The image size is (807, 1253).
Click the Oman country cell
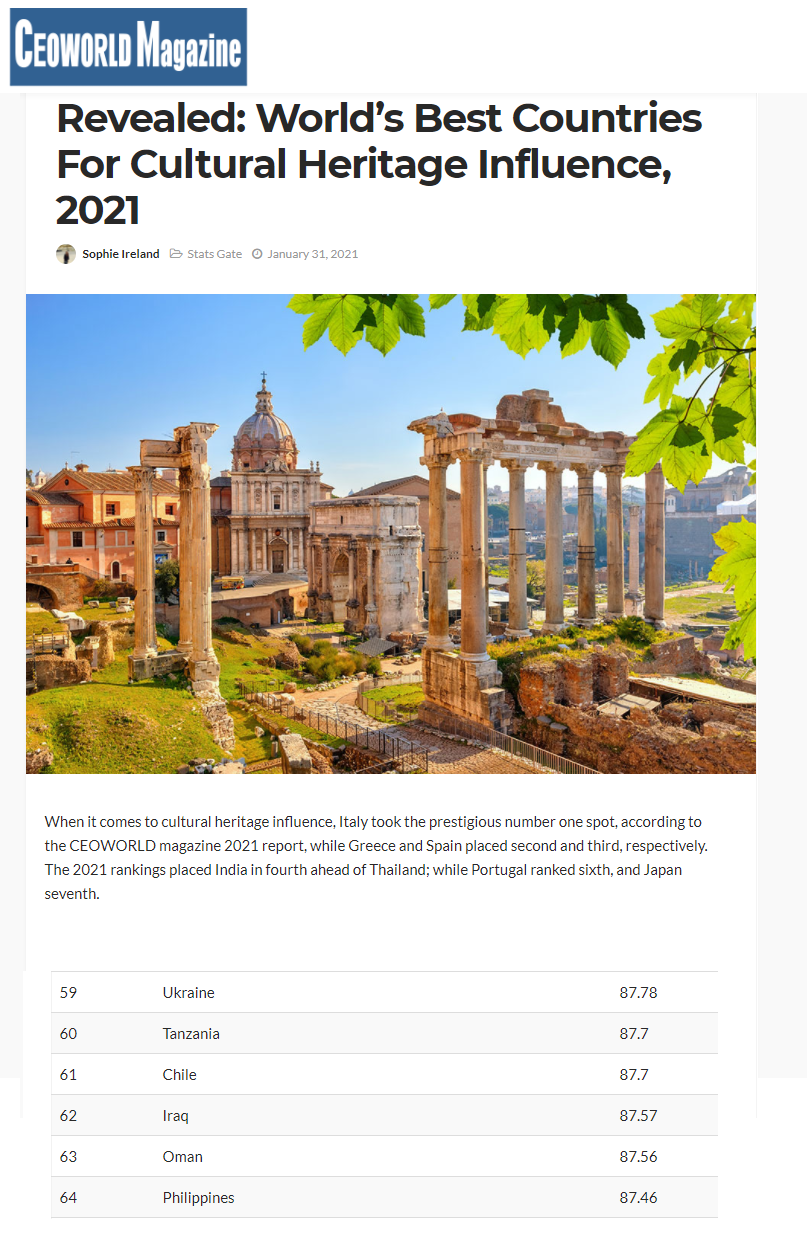pos(183,1157)
